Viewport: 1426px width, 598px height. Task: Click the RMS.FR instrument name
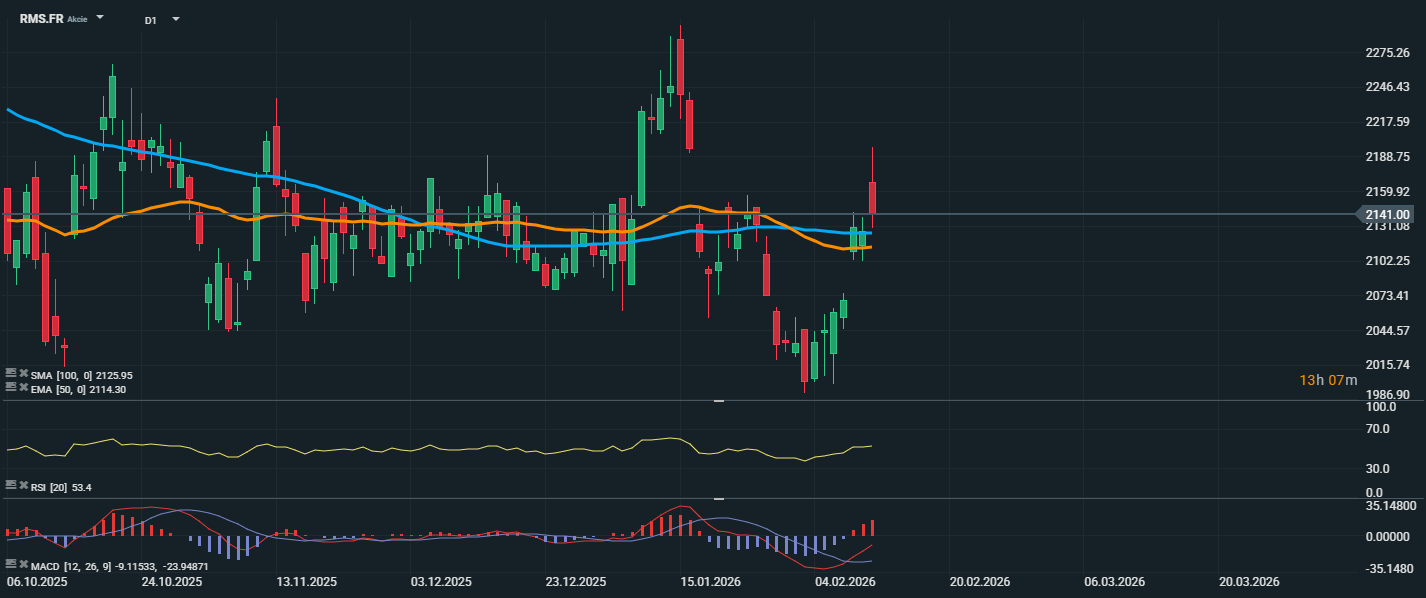tap(41, 19)
